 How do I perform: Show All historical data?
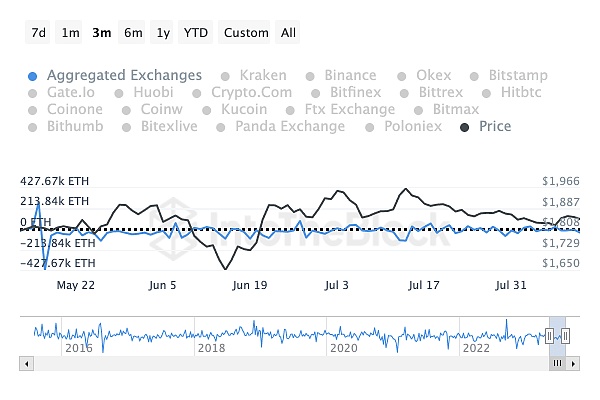coord(288,32)
